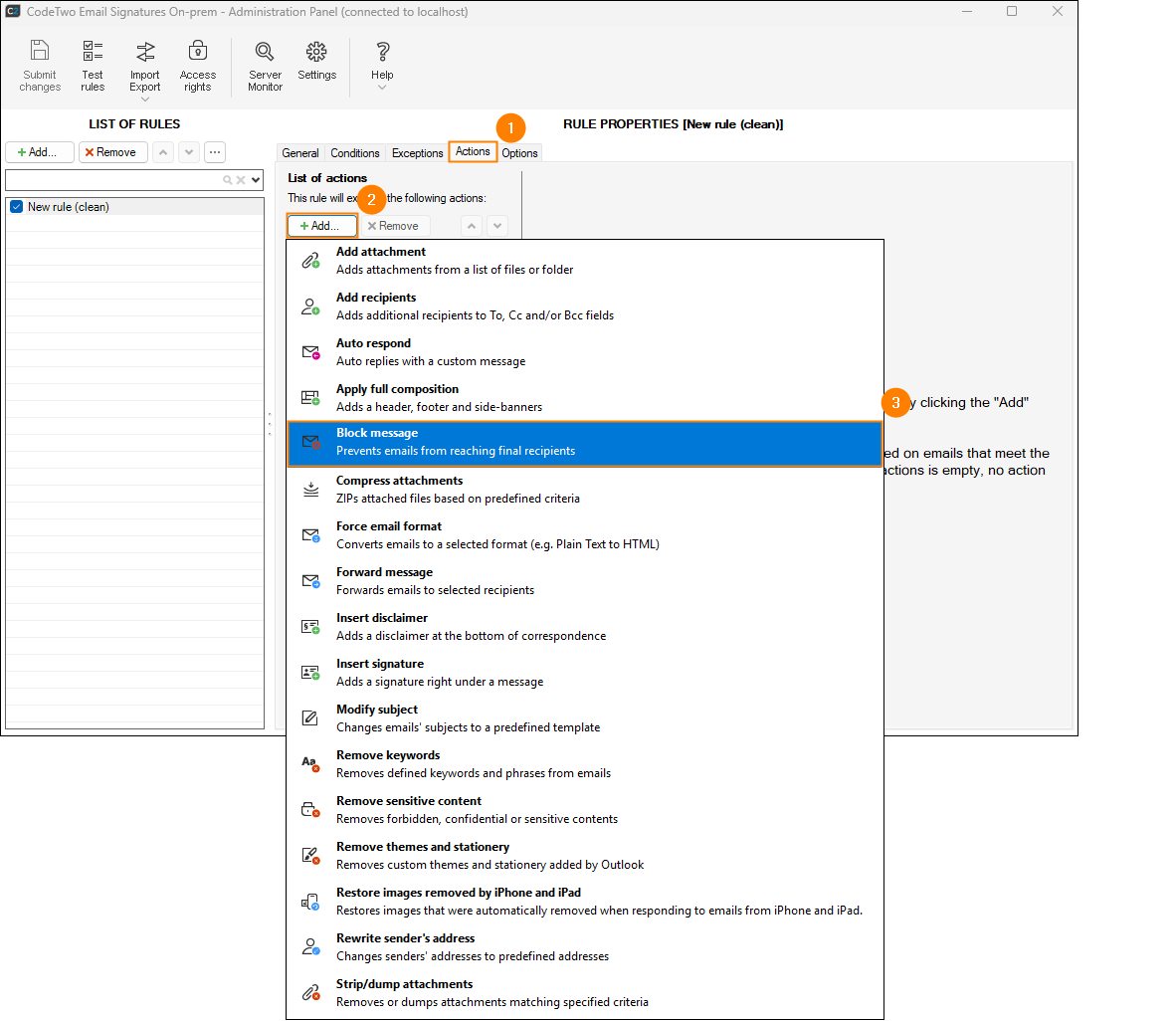The image size is (1176, 1021).
Task: Expand the Help dropdown chevron
Action: tap(382, 89)
